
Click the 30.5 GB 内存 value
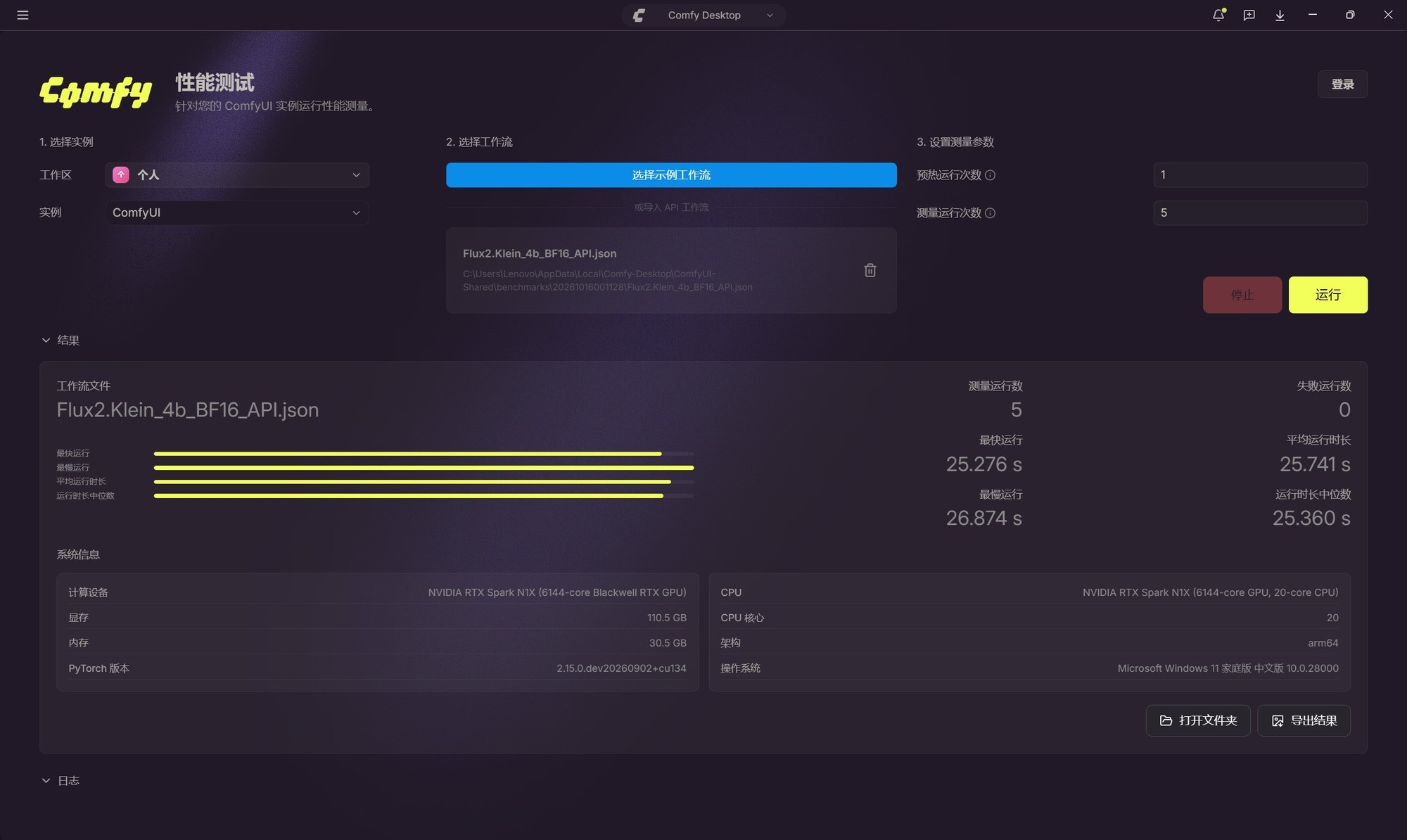pyautogui.click(x=668, y=643)
